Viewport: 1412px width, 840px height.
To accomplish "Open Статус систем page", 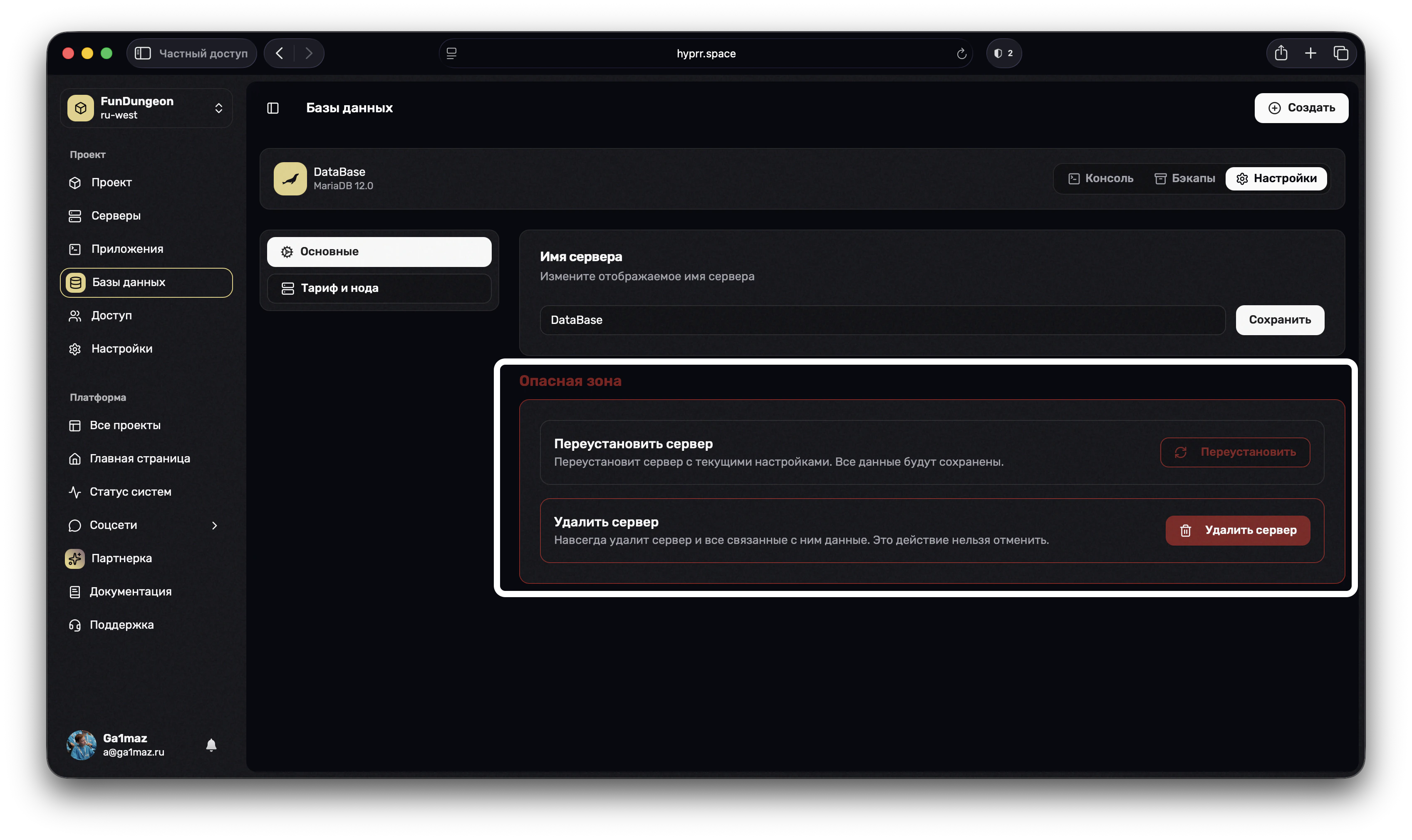I will click(146, 492).
